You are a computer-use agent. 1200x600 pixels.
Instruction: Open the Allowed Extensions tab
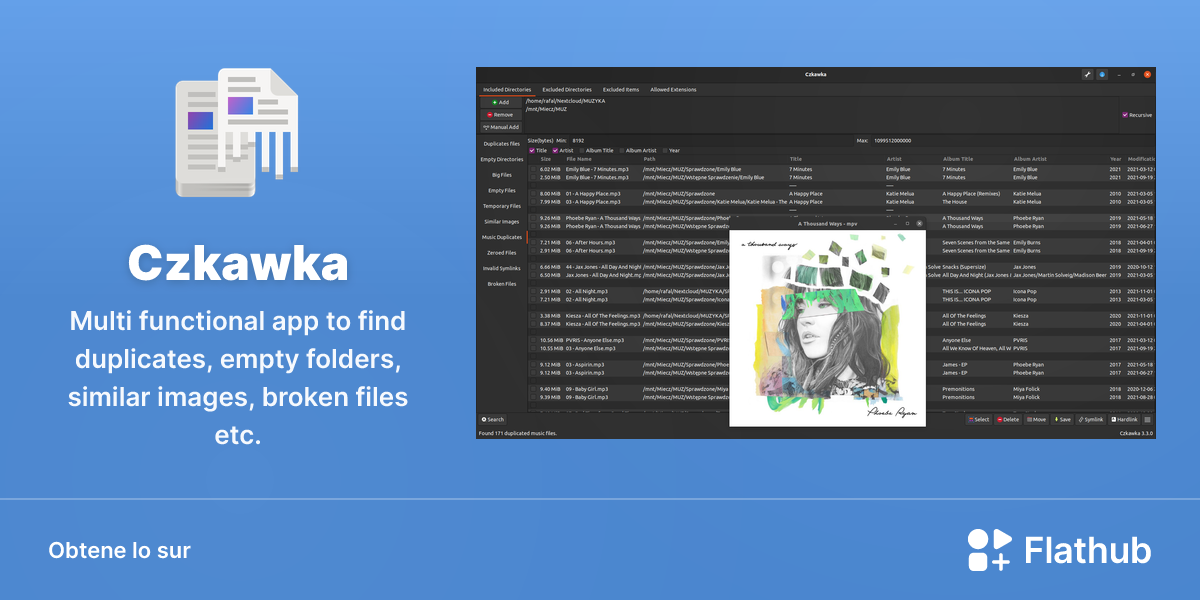tap(673, 90)
